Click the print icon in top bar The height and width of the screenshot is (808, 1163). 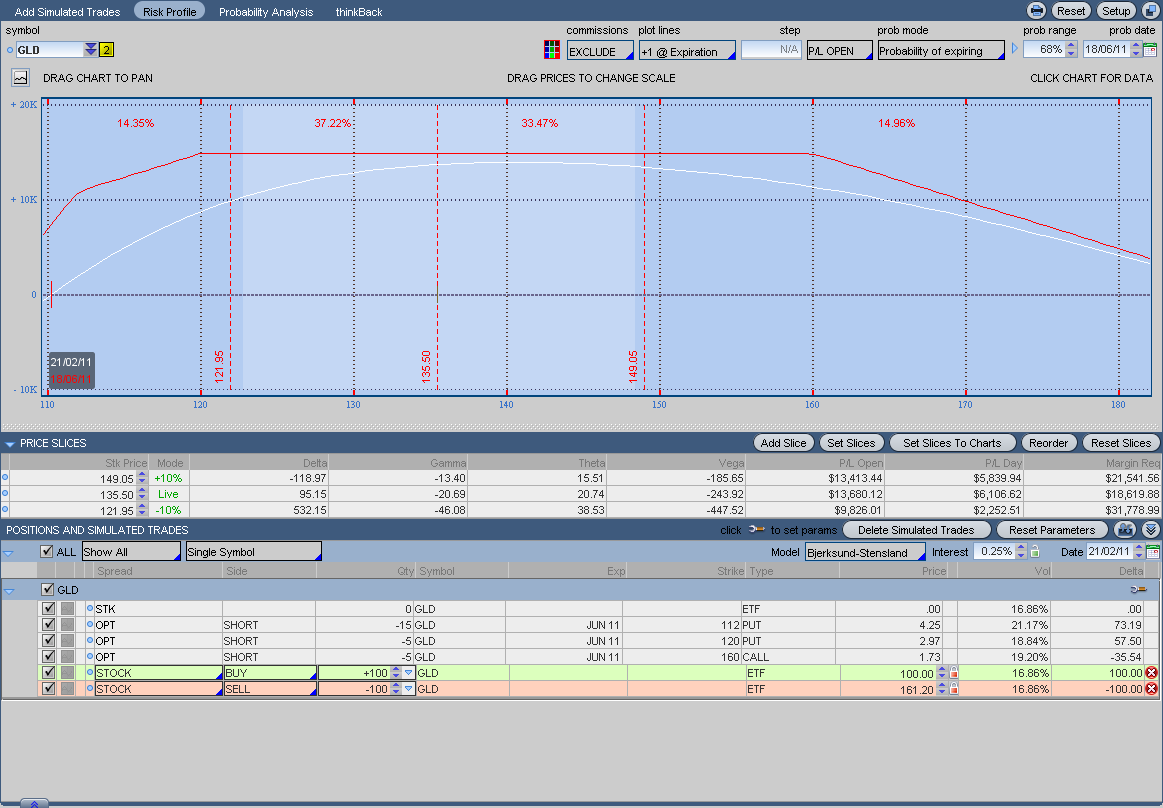pos(1037,11)
